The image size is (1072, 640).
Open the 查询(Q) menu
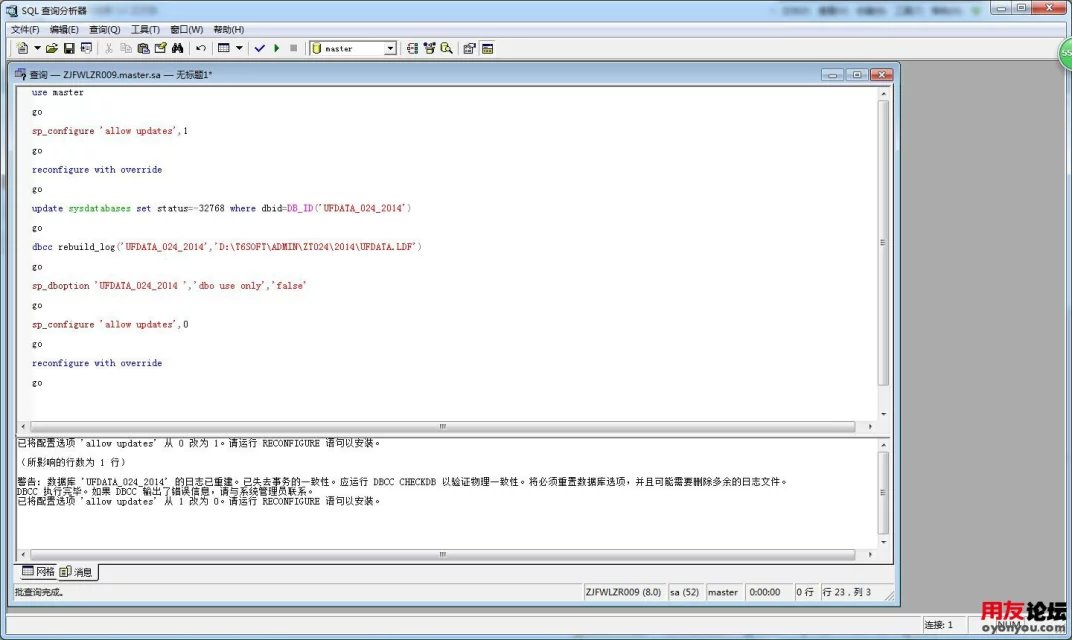104,30
